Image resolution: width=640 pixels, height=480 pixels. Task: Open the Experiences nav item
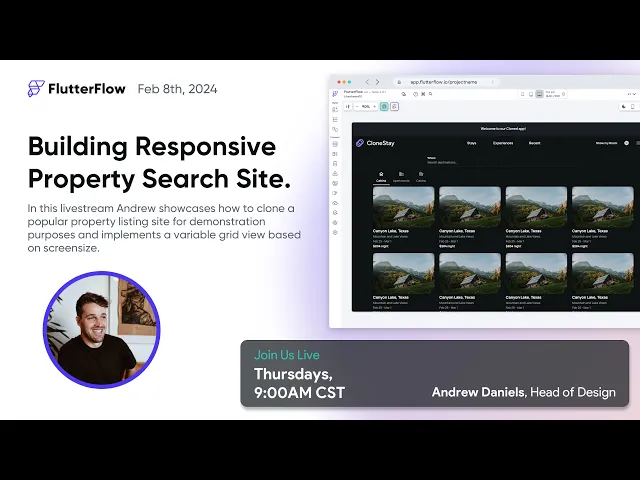503,143
